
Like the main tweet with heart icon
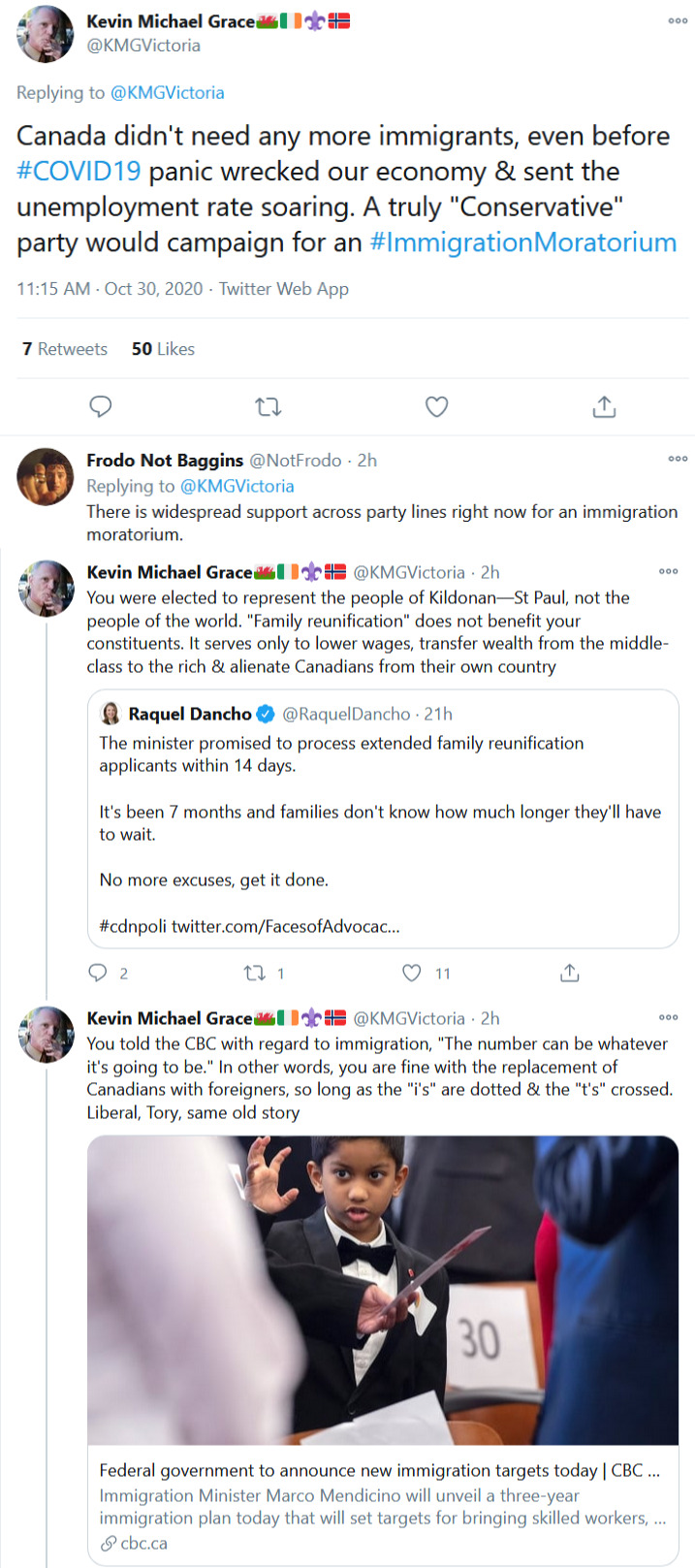[437, 406]
